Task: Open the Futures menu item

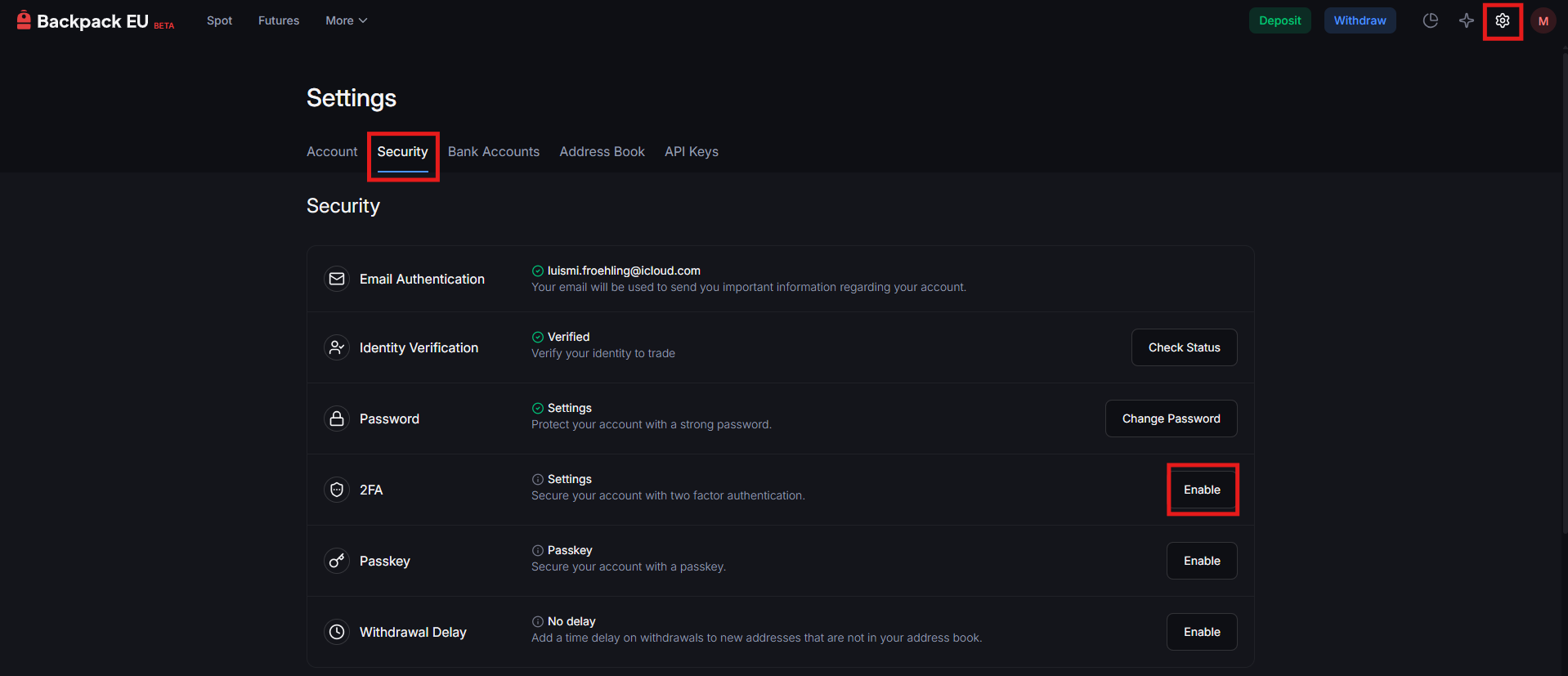Action: click(279, 20)
